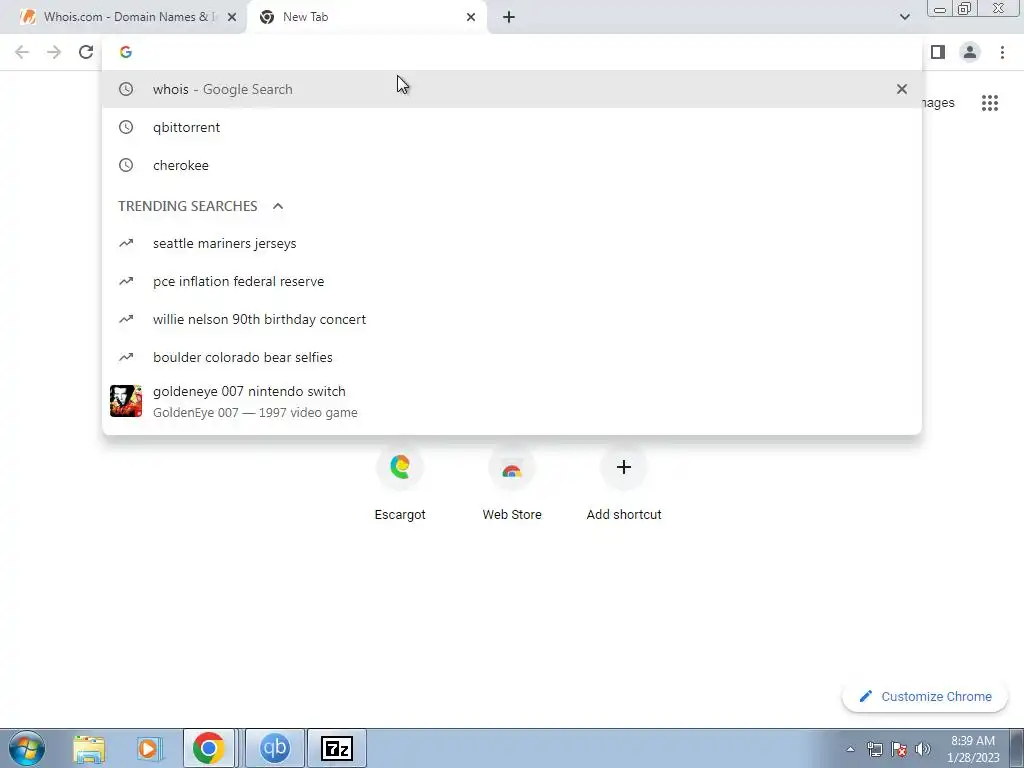Collapse the Trending Searches section
Screen dimensions: 1024x768
tap(278, 206)
